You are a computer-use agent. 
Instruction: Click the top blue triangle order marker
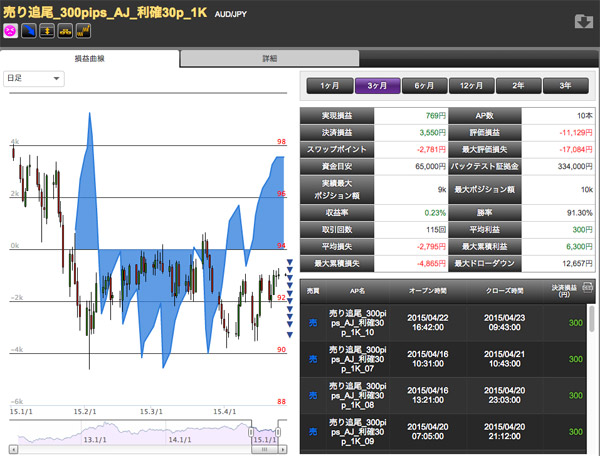(290, 262)
